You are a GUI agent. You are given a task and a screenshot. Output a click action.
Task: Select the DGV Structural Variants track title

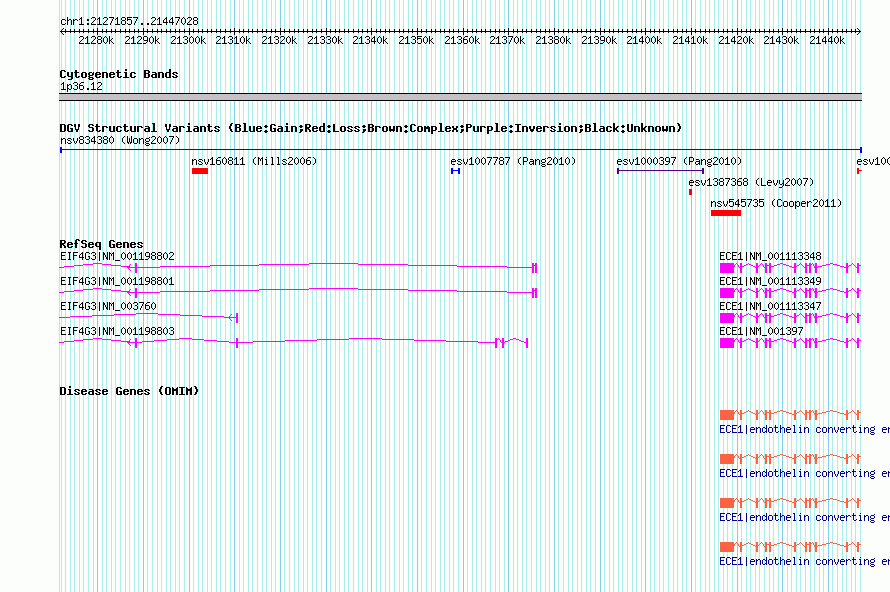(371, 128)
